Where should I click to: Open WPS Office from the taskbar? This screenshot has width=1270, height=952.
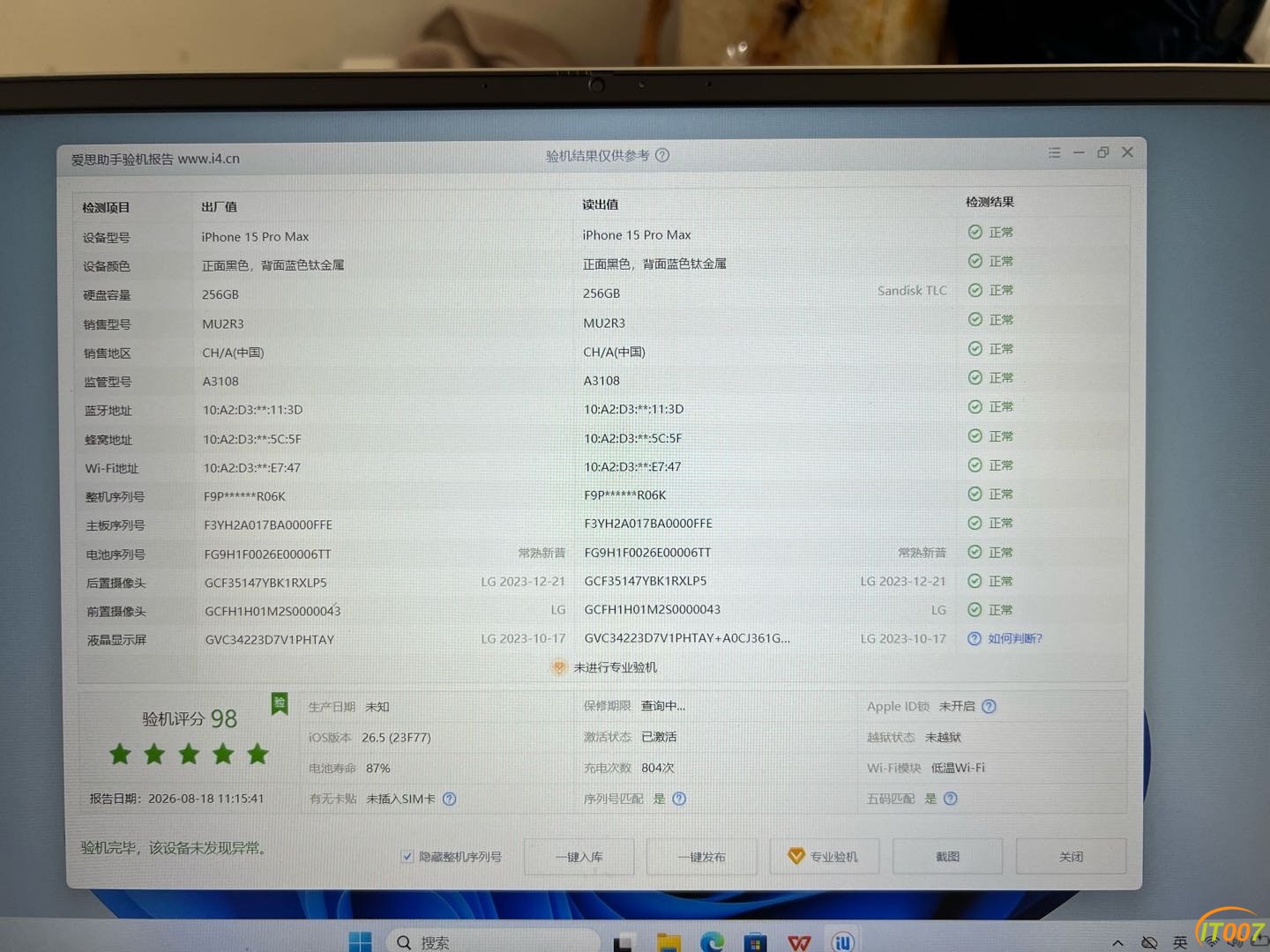(799, 943)
